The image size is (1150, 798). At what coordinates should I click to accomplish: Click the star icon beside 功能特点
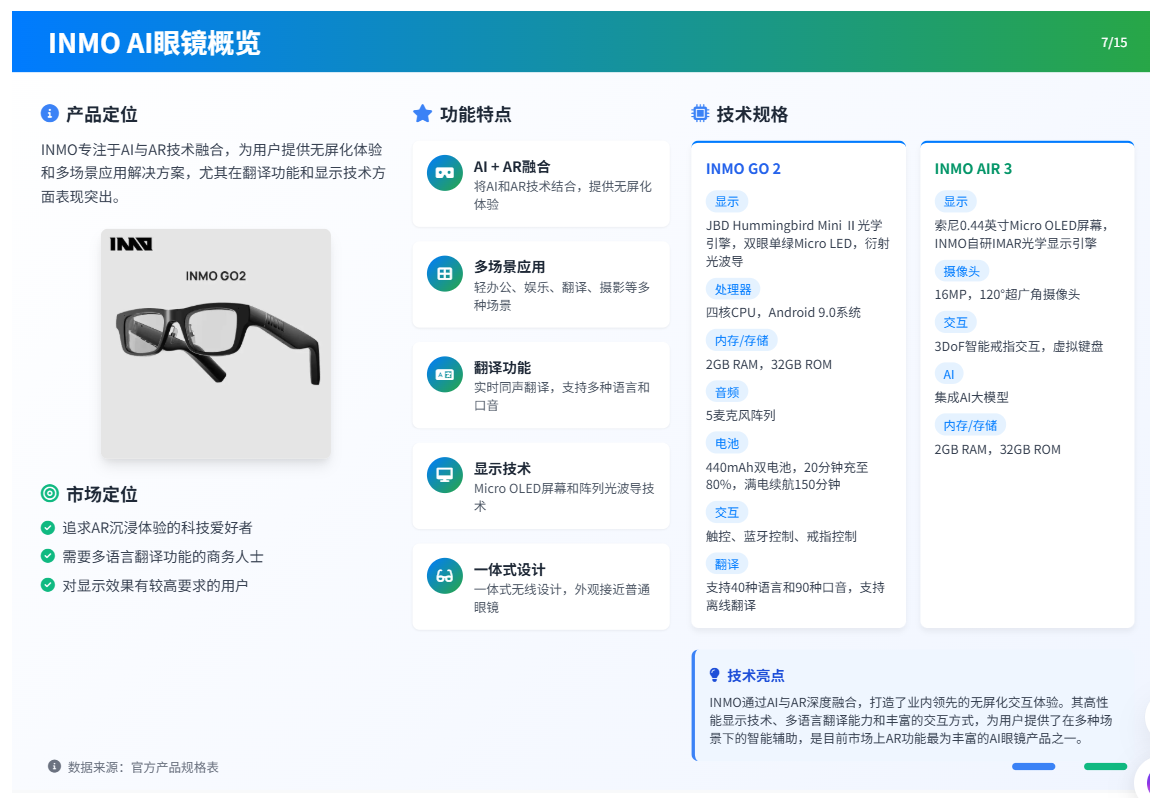pyautogui.click(x=422, y=114)
